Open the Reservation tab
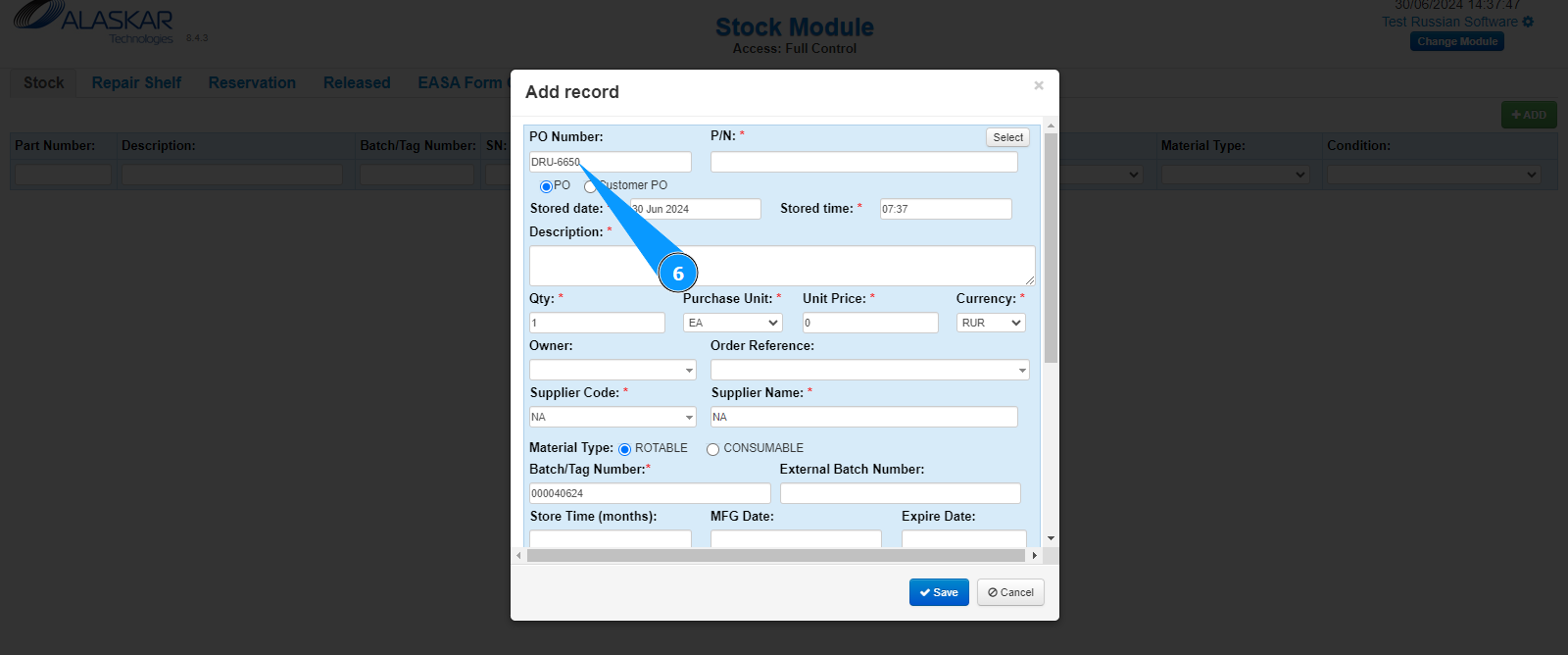The image size is (1568, 655). [x=252, y=83]
